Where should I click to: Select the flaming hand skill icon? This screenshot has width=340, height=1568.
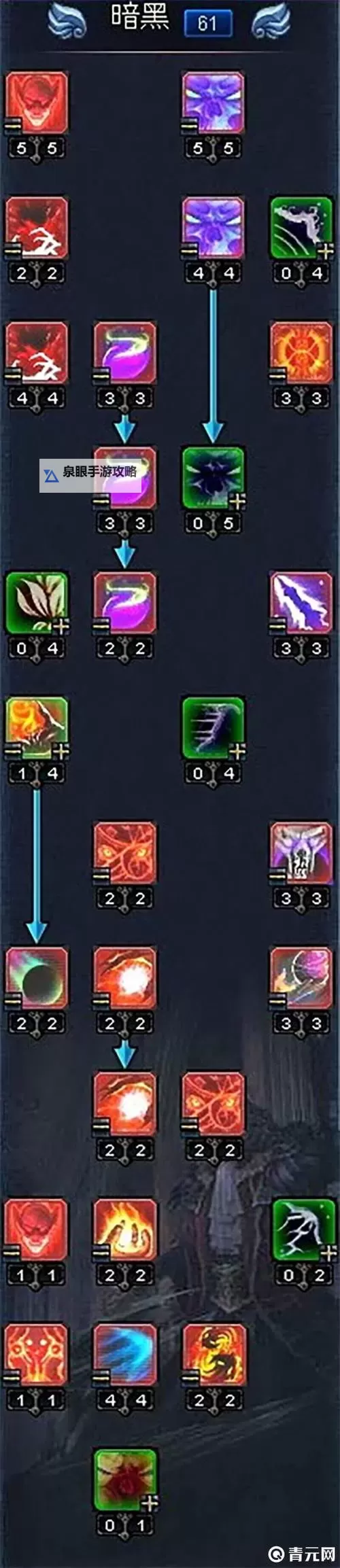[125, 1230]
